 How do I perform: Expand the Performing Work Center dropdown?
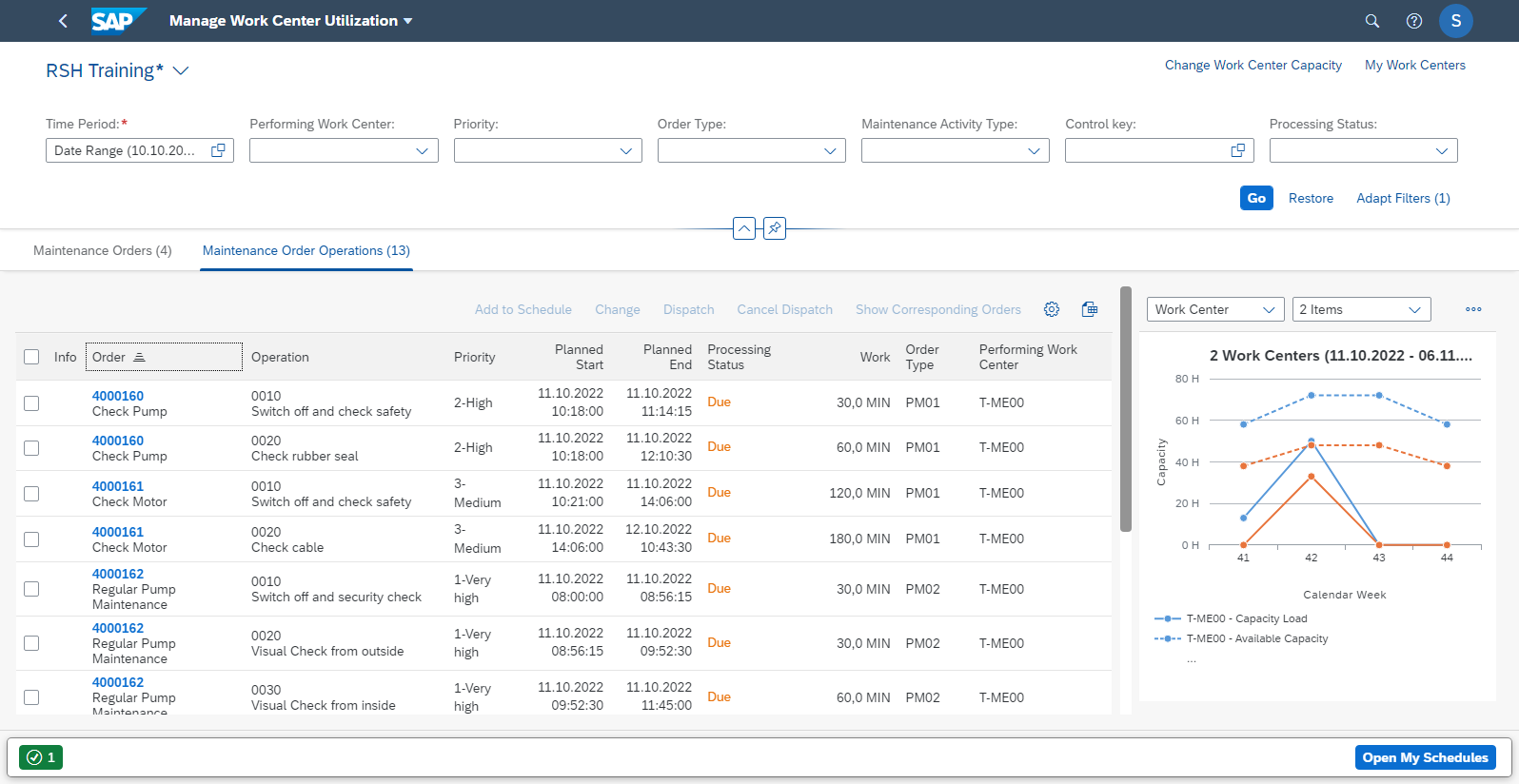pyautogui.click(x=422, y=150)
